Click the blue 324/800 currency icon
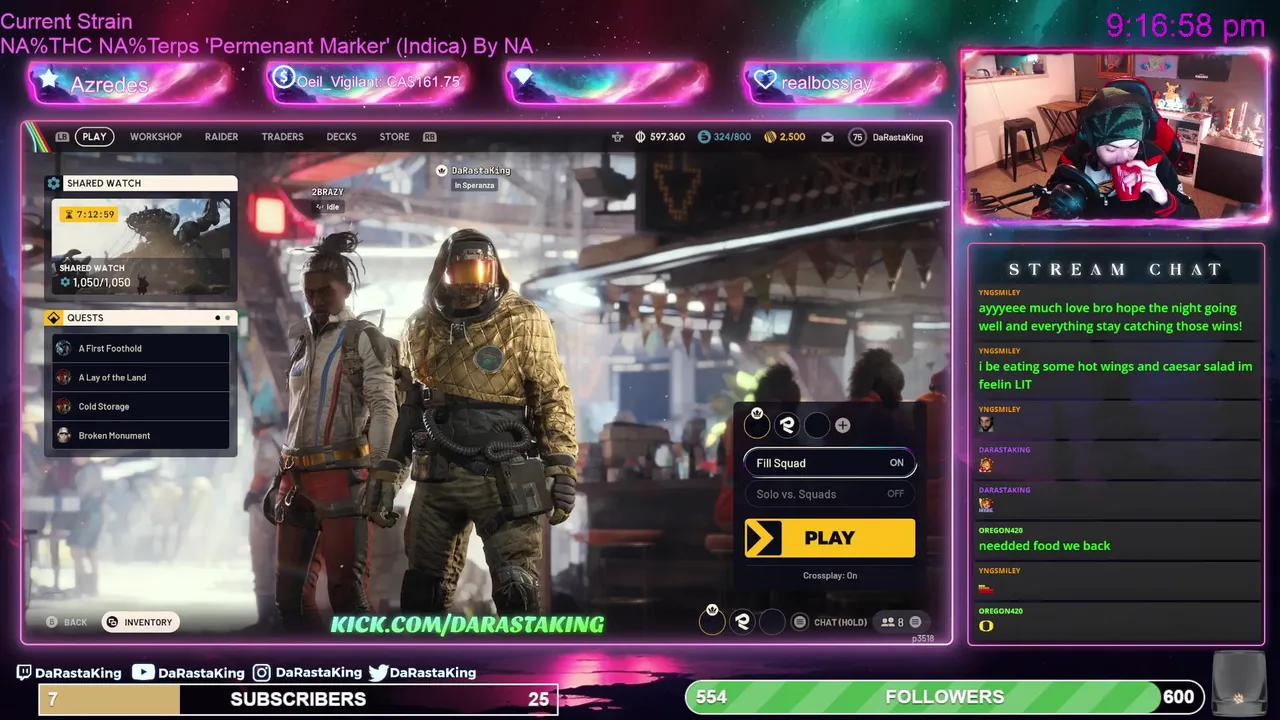Viewport: 1280px width, 720px height. [x=704, y=137]
